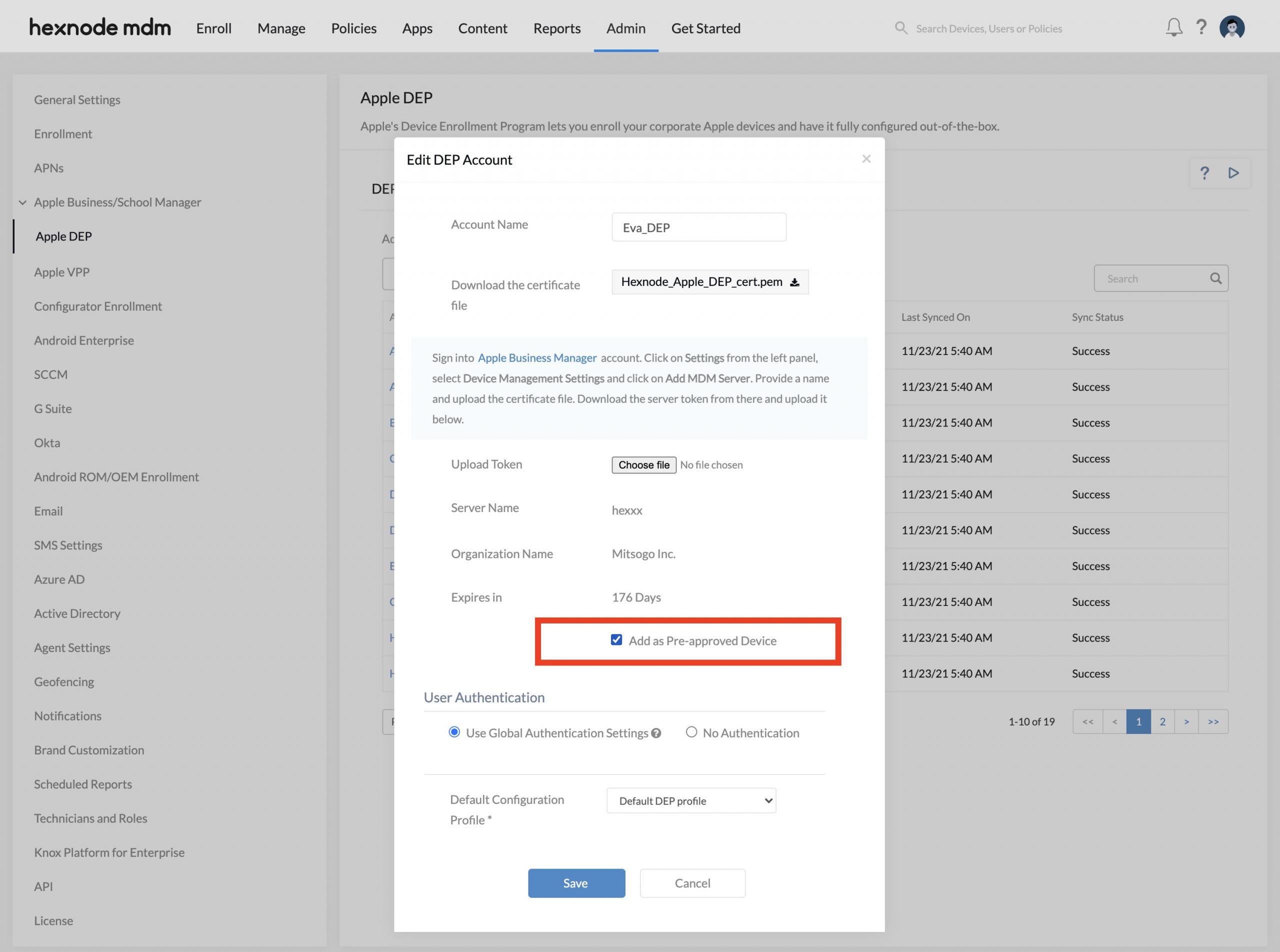
Task: Select the Admin tab
Action: 626,28
